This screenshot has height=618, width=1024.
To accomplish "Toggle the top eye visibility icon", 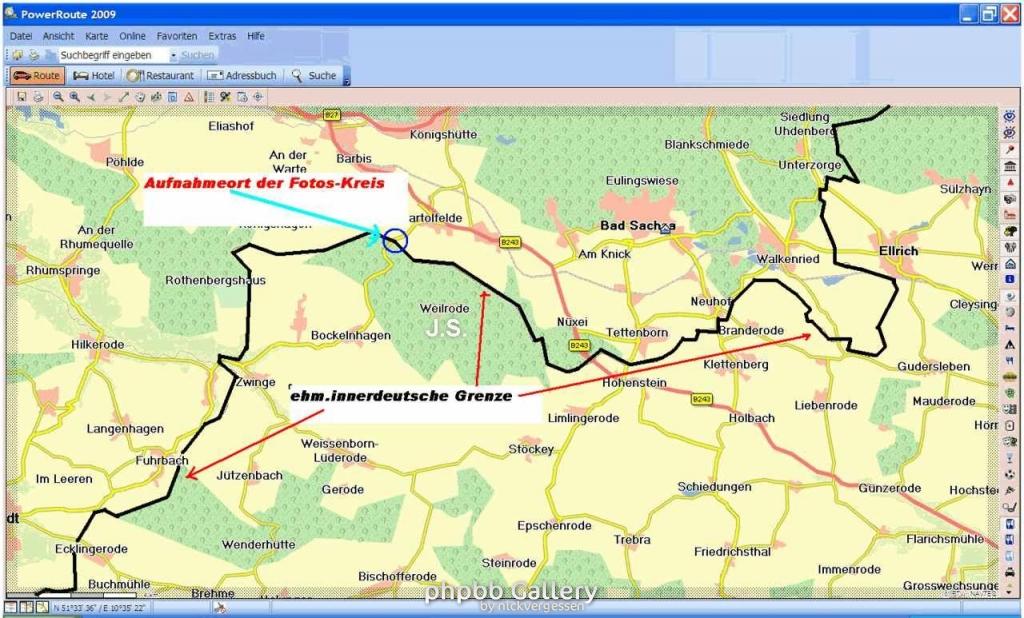I will 1010,116.
